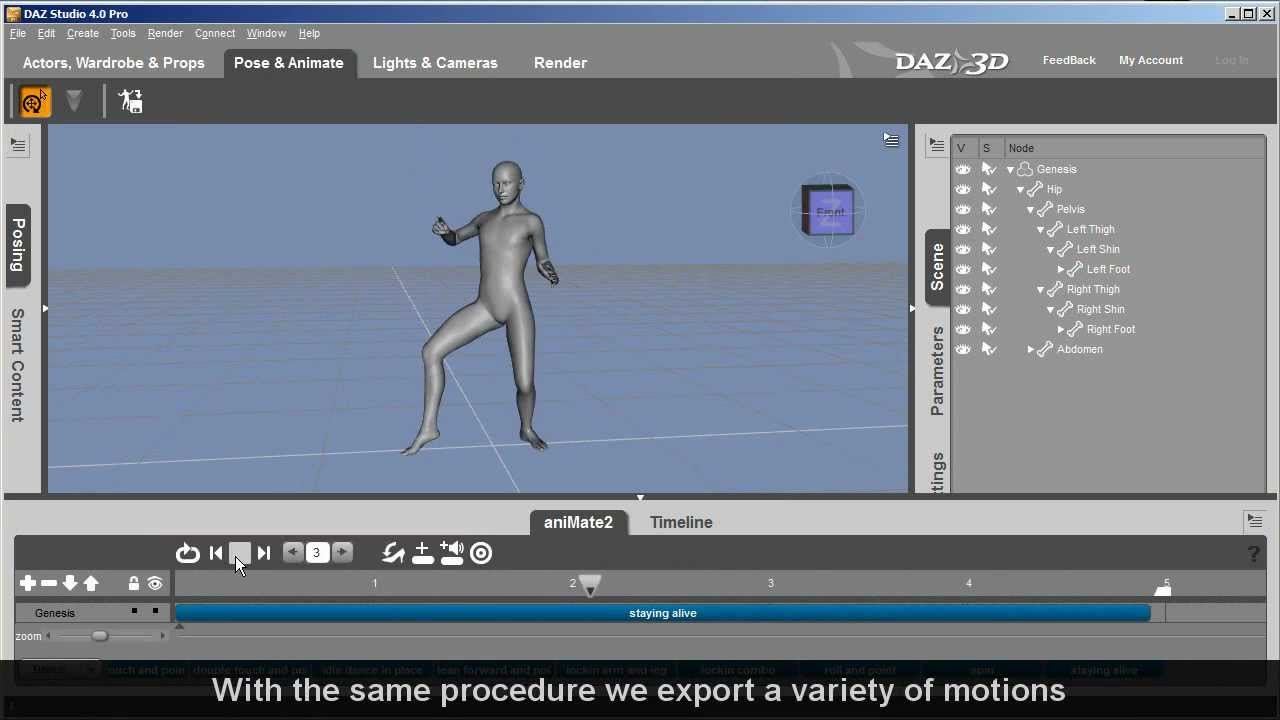The image size is (1280, 720).
Task: Open the Posing side pane tab
Action: [18, 245]
